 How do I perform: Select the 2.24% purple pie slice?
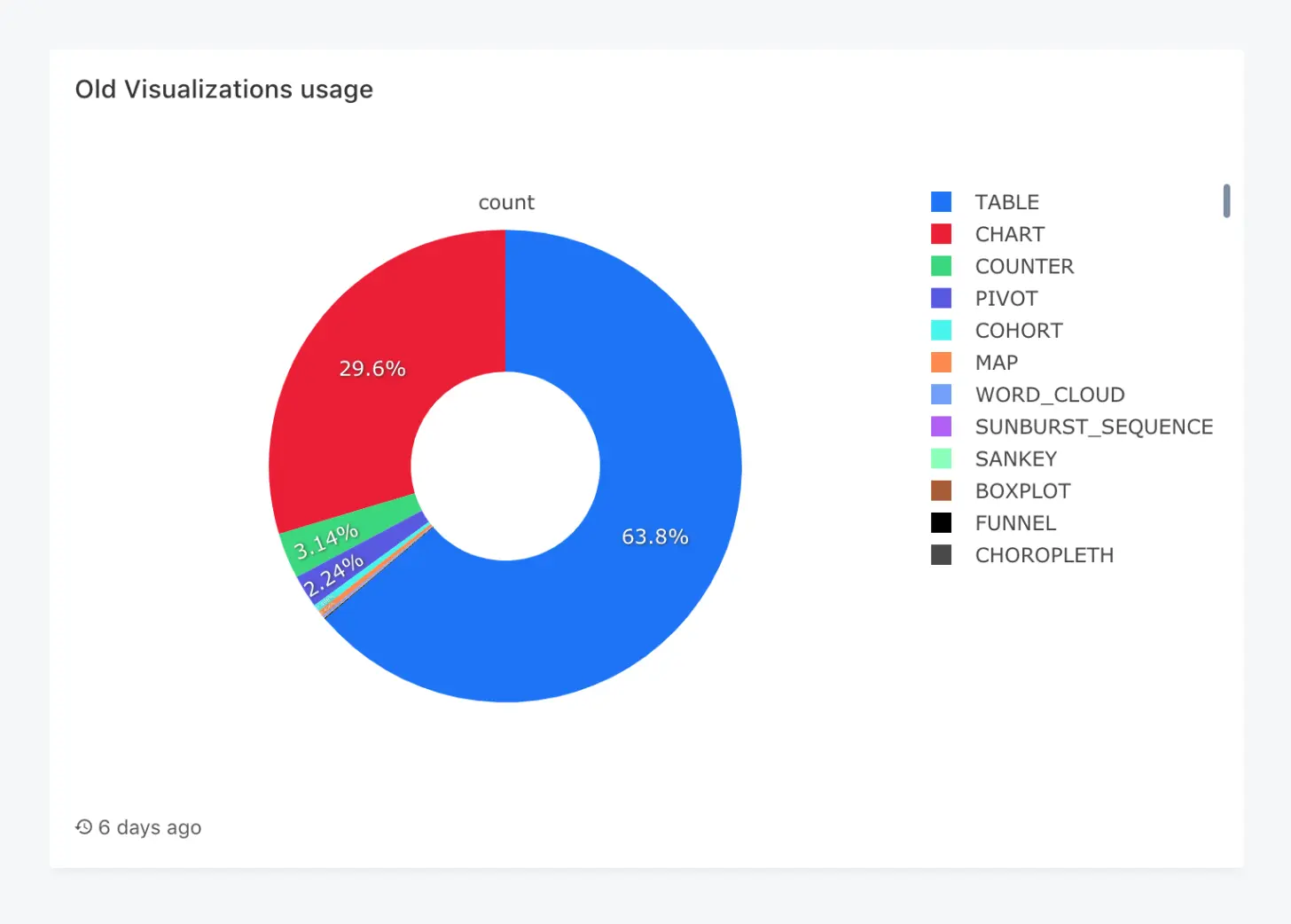click(333, 575)
